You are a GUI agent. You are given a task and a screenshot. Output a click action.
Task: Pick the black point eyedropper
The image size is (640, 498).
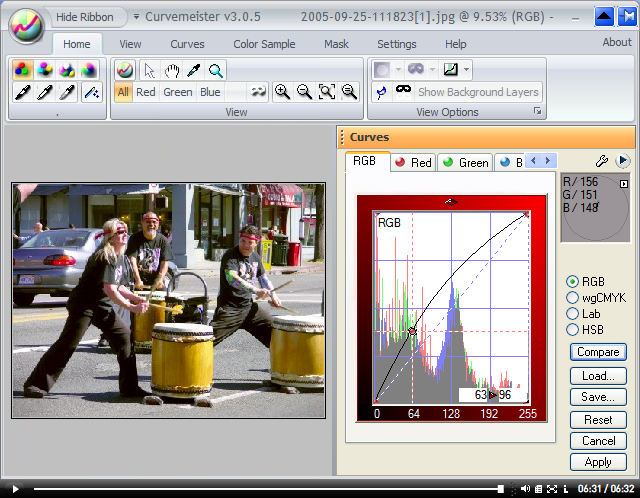pos(22,92)
